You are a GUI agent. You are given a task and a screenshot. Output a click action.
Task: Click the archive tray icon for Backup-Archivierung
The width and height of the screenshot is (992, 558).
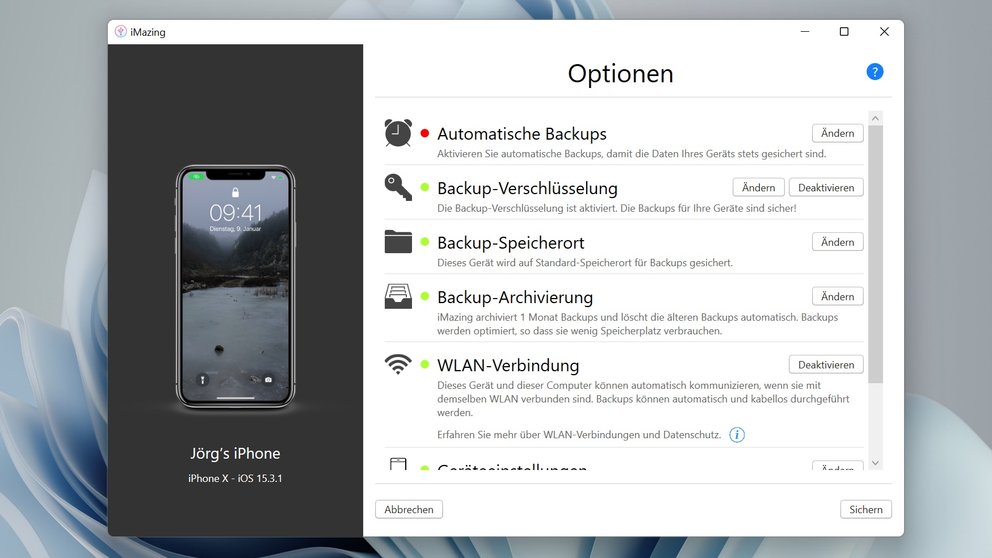(x=398, y=296)
